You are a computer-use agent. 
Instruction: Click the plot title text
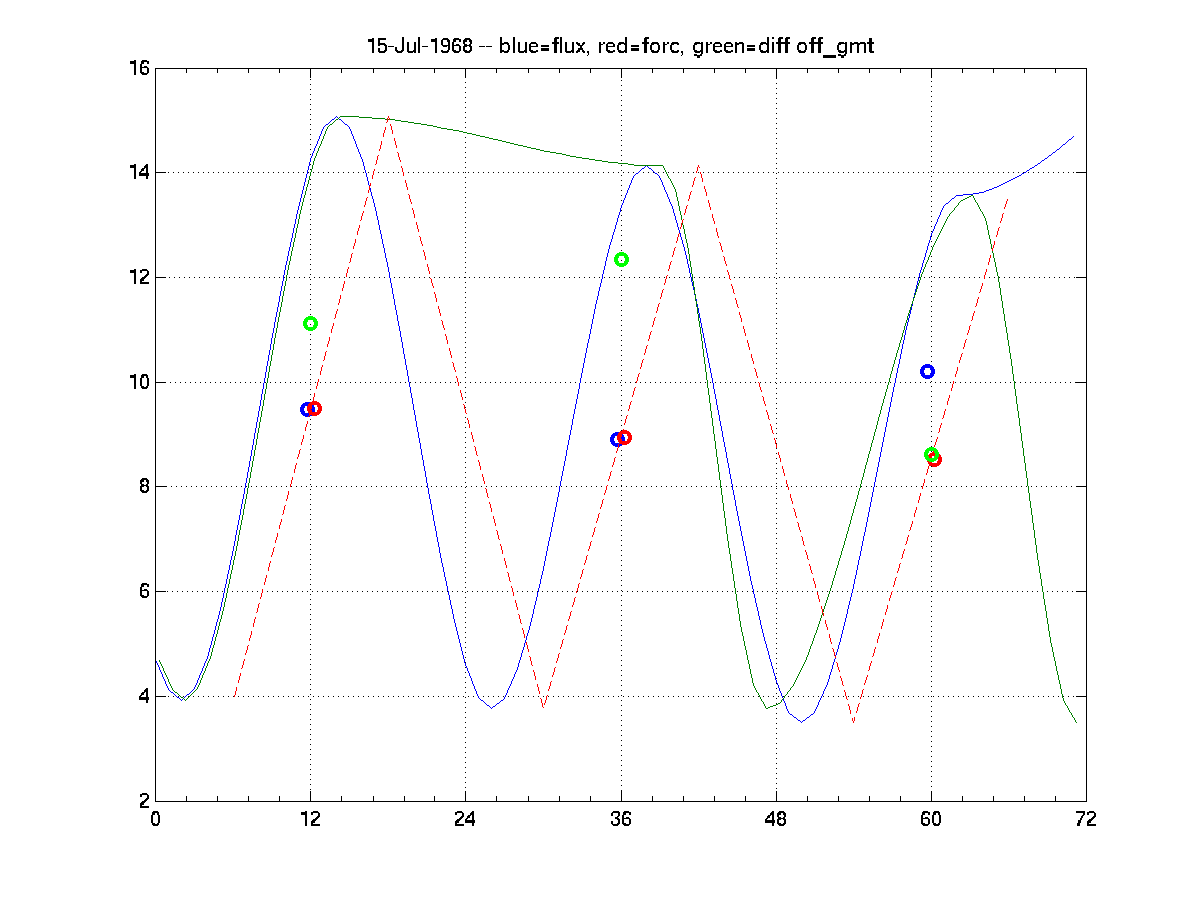[619, 47]
